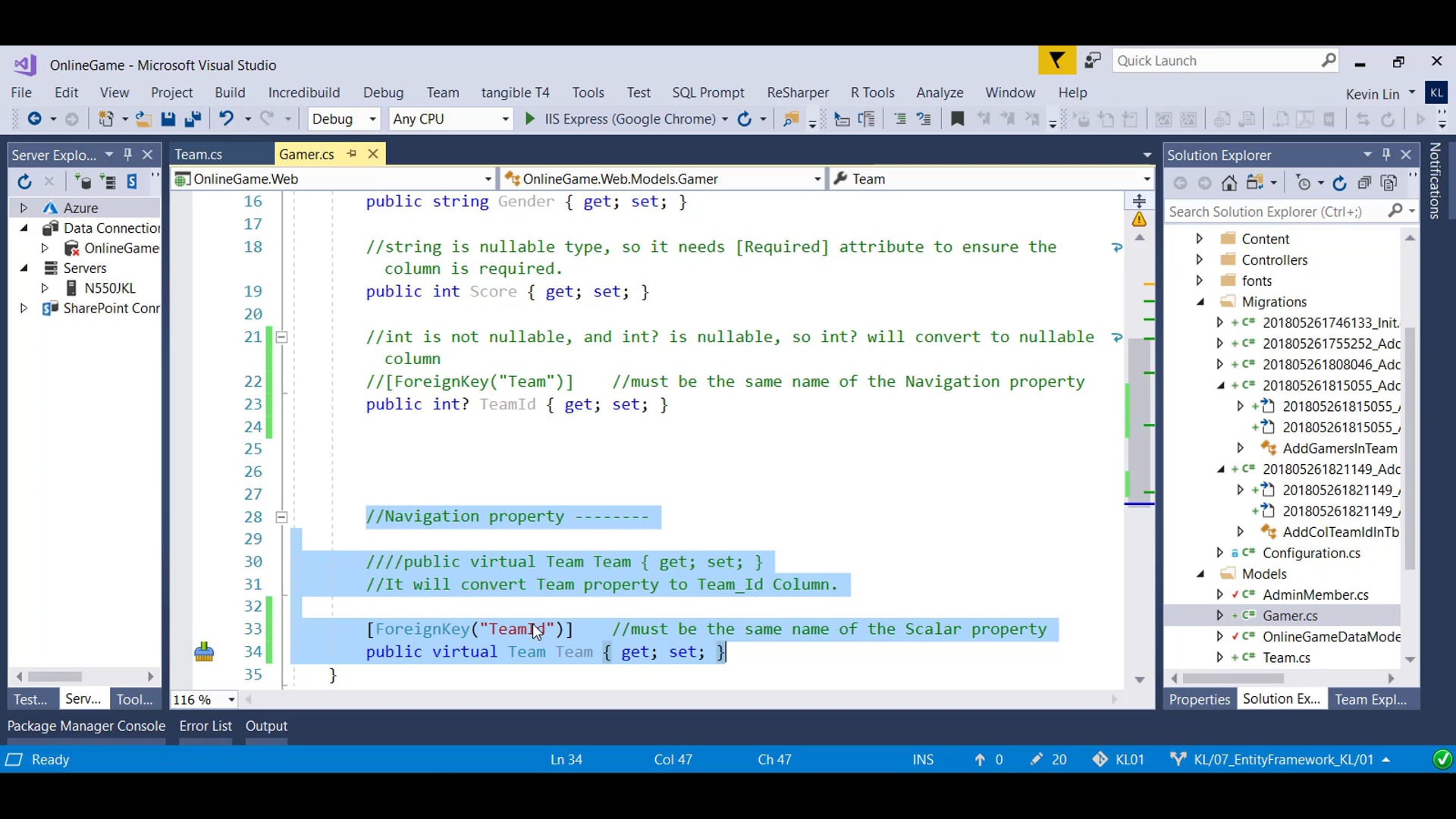Click the Undo arrow icon

(226, 119)
